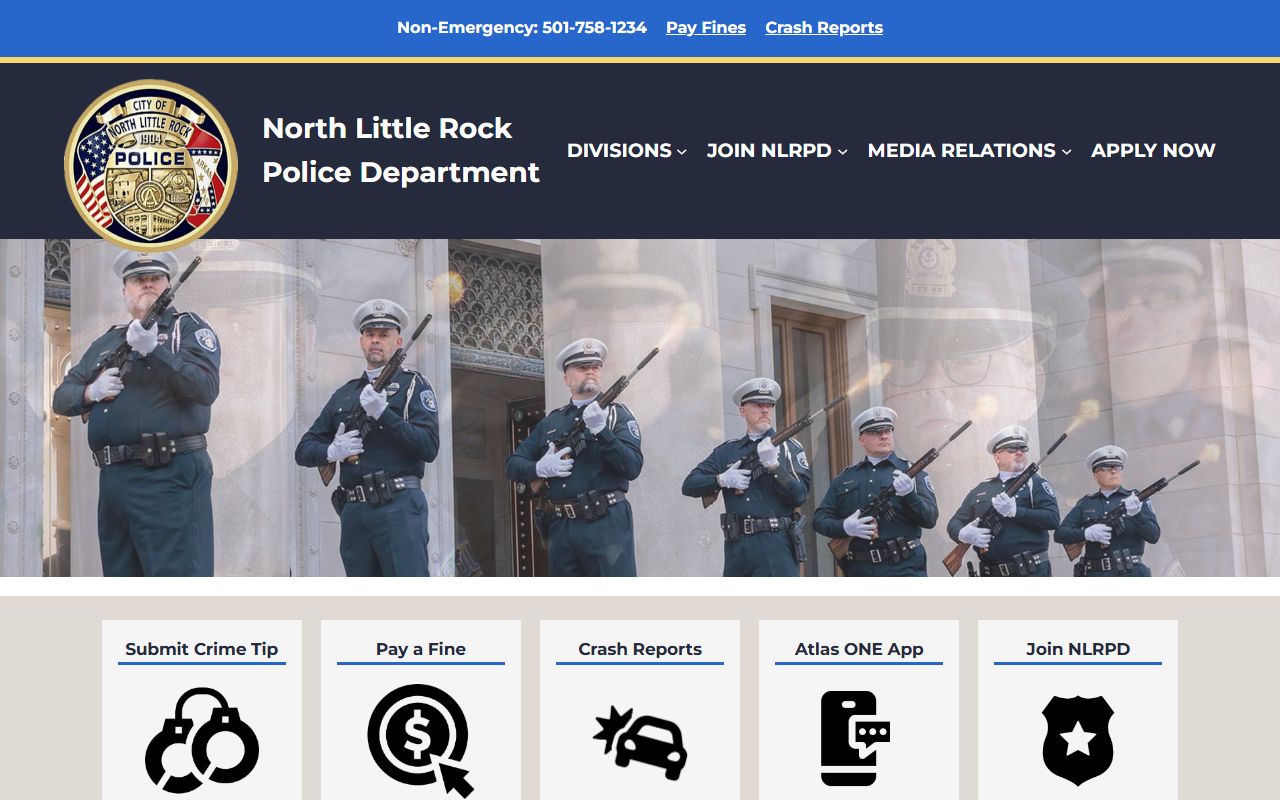Follow the Pay Fines link in the top bar
The height and width of the screenshot is (800, 1280).
(x=706, y=28)
